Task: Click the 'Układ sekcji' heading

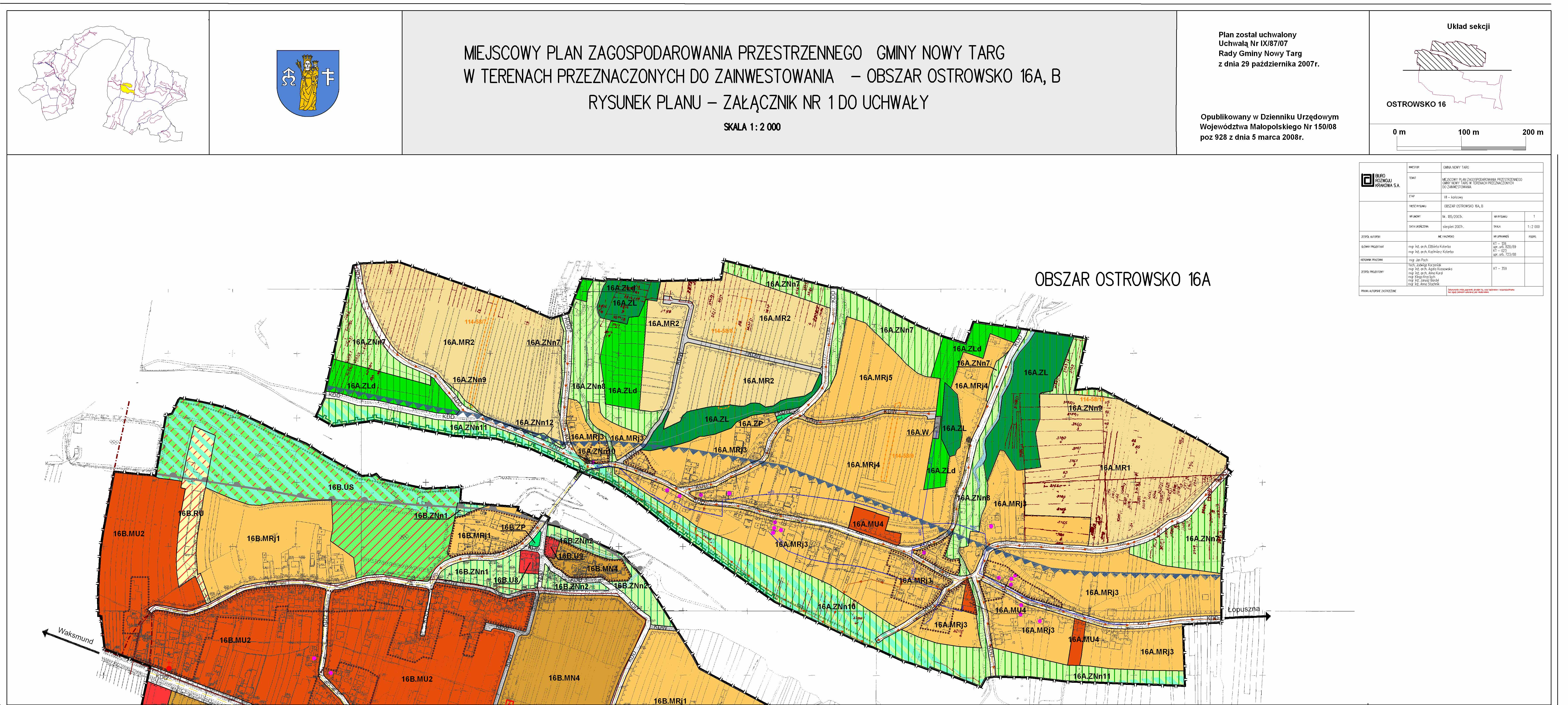Action: point(1468,27)
